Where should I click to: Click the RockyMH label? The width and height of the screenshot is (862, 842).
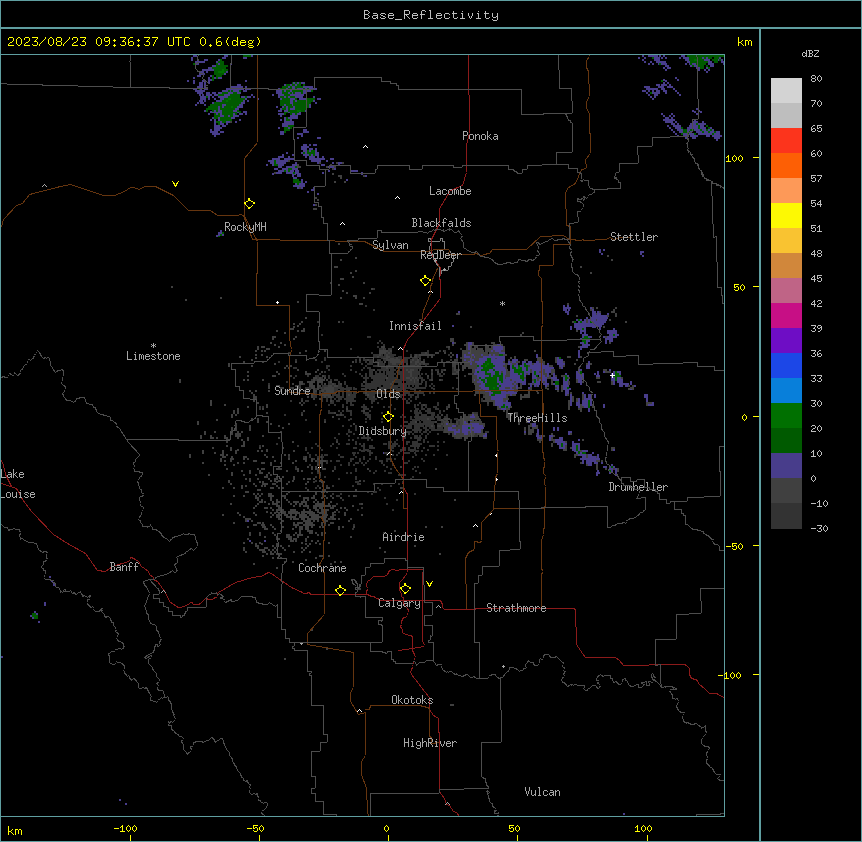[x=245, y=227]
